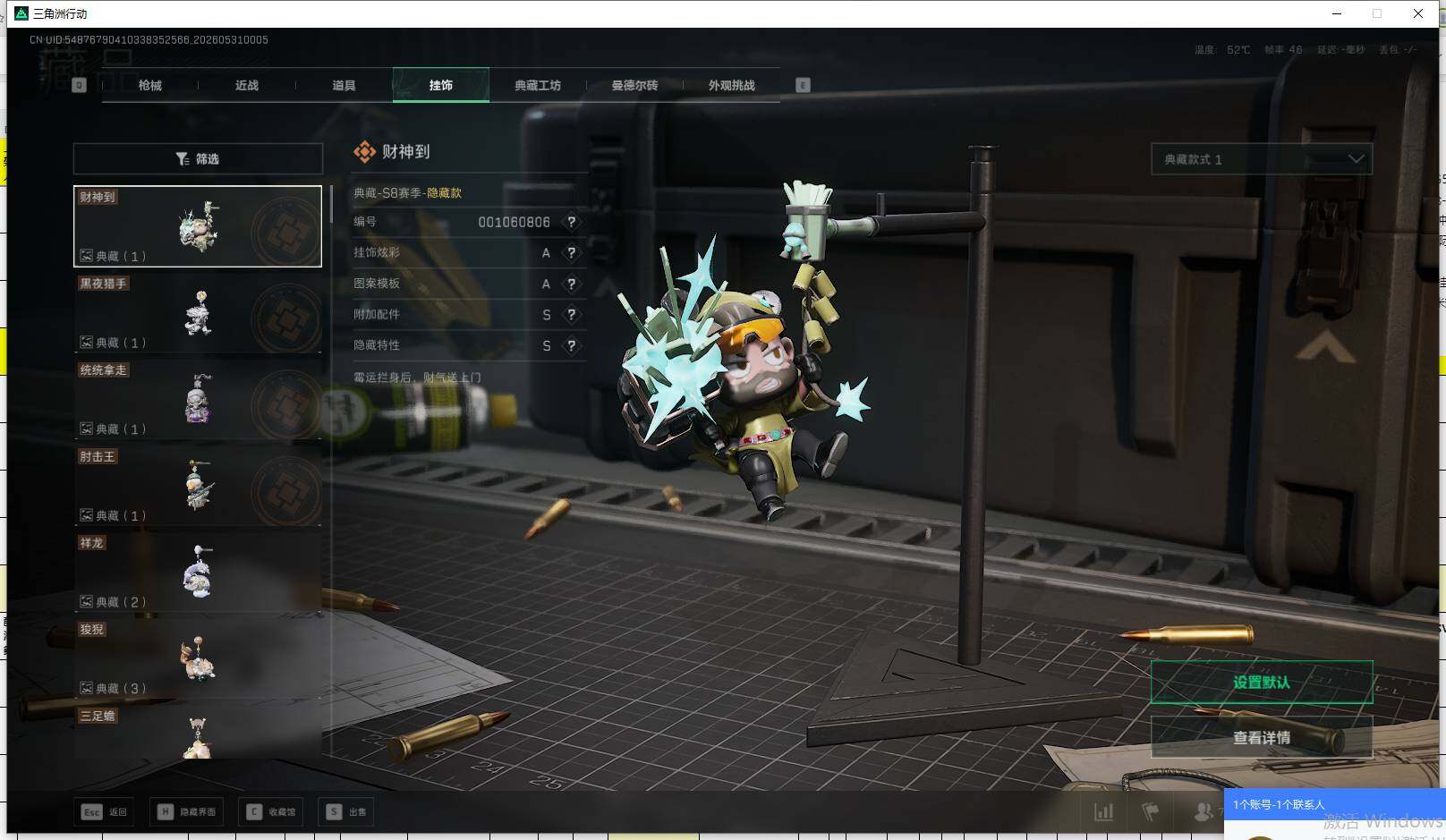Show info icon for 挂饰炫彩
Viewport: 1446px width, 840px height.
pyautogui.click(x=571, y=253)
